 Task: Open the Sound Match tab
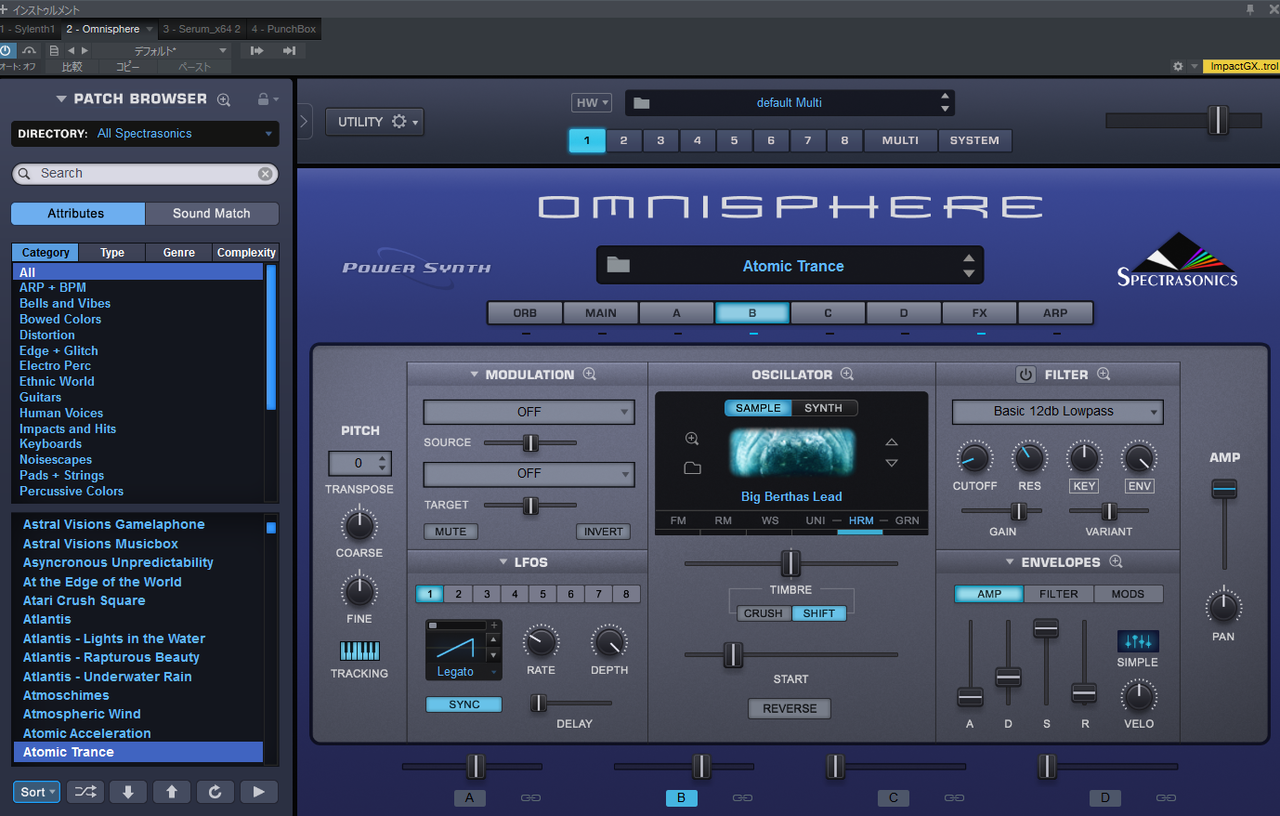(212, 213)
